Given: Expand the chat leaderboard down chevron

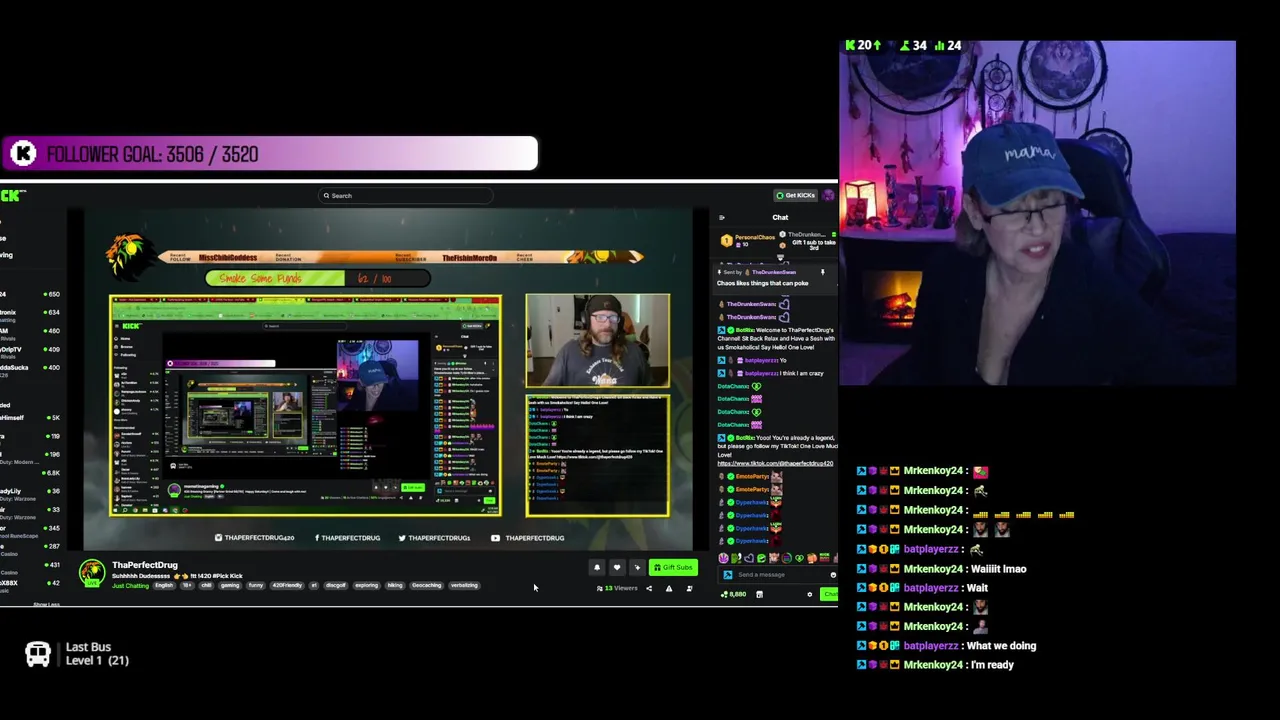Looking at the screenshot, I should [780, 258].
